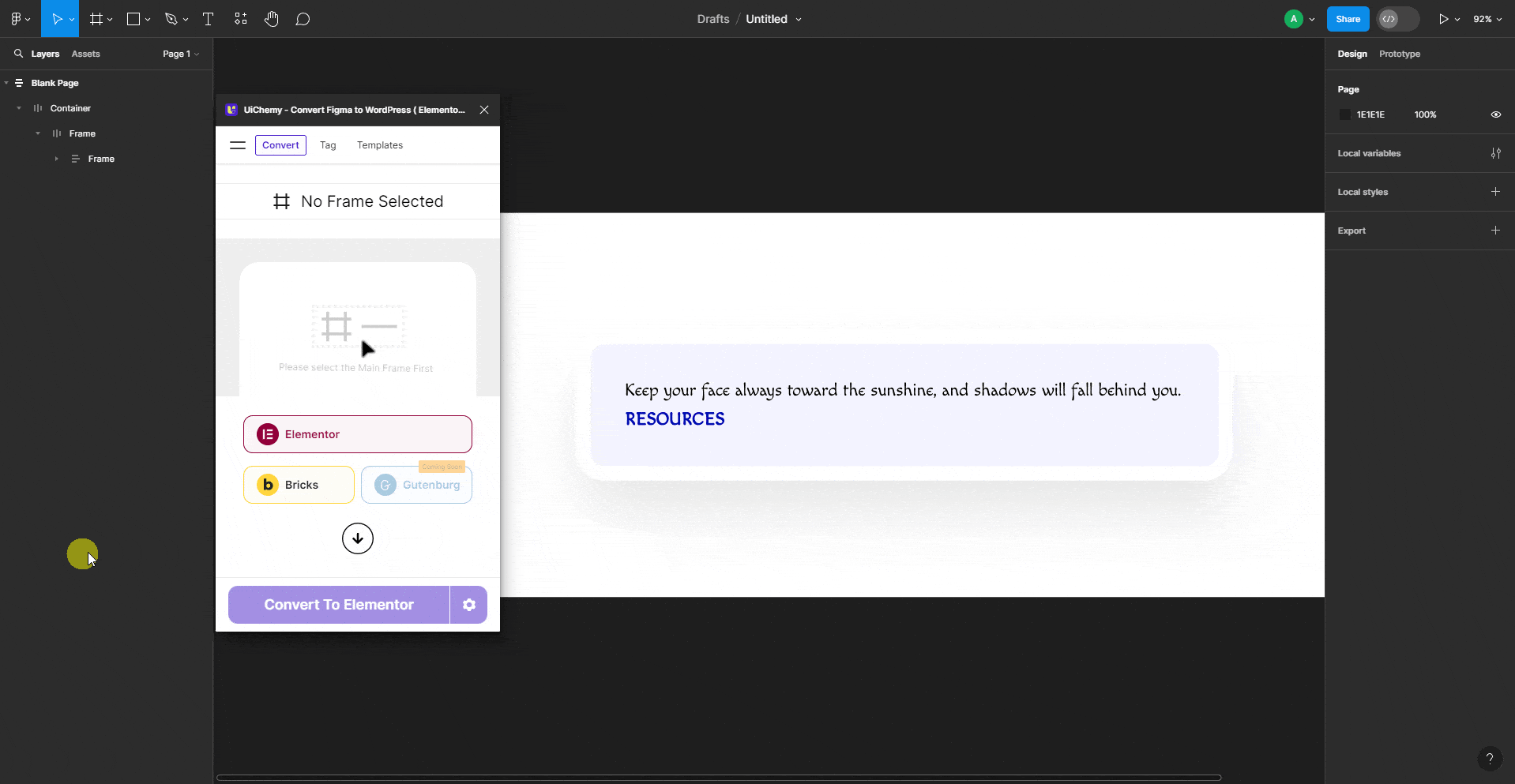1515x784 pixels.
Task: Select the Hand tool
Action: 272,18
